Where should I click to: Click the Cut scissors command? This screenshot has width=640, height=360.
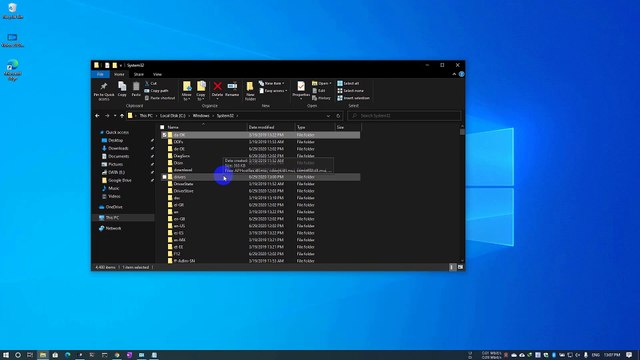[151, 83]
